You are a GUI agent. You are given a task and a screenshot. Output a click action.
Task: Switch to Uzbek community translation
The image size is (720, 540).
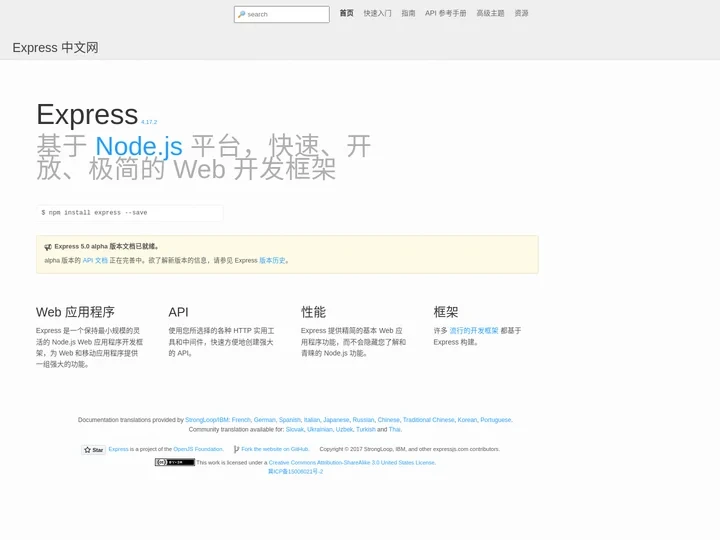click(x=344, y=429)
